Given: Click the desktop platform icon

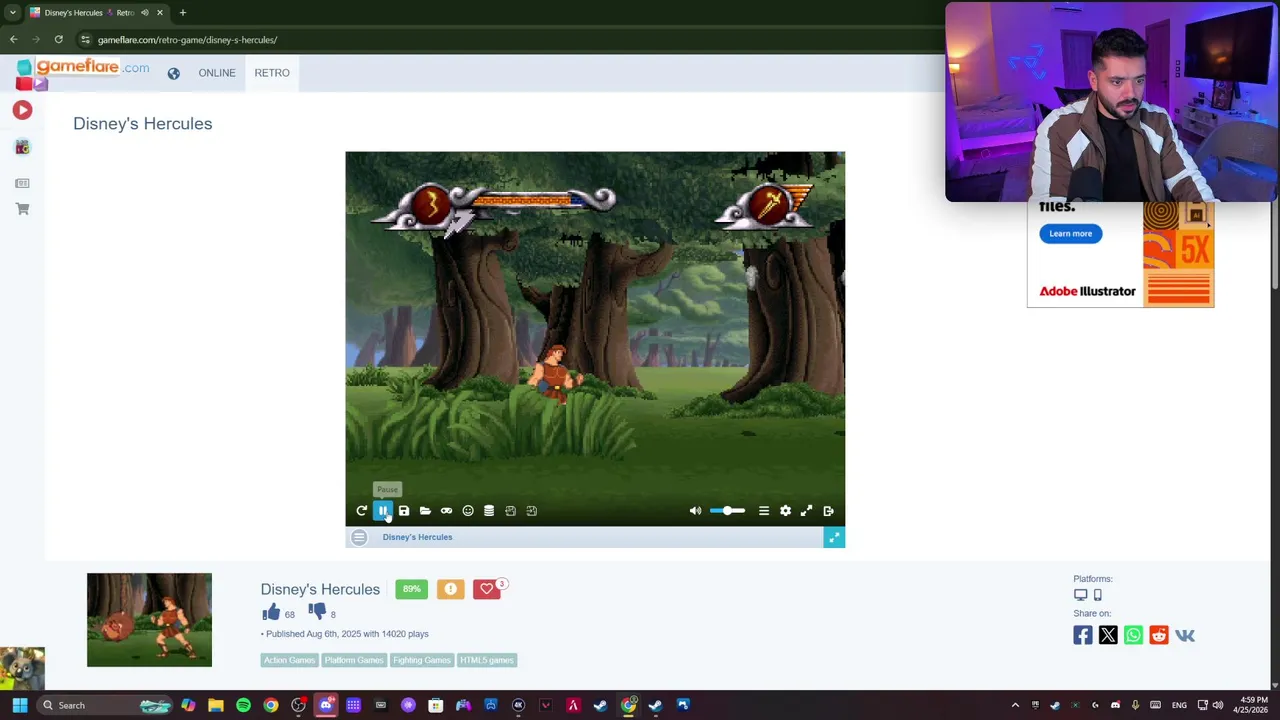Looking at the screenshot, I should (1081, 595).
